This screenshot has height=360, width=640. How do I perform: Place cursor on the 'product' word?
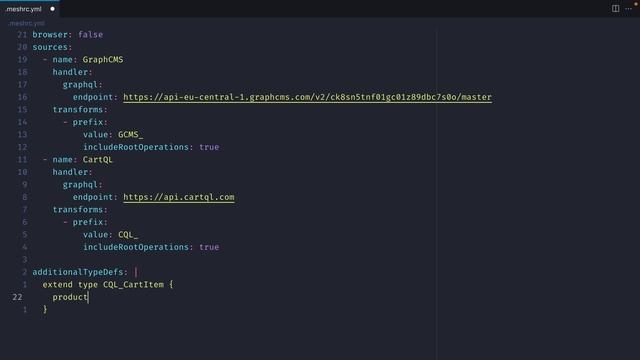tap(70, 297)
